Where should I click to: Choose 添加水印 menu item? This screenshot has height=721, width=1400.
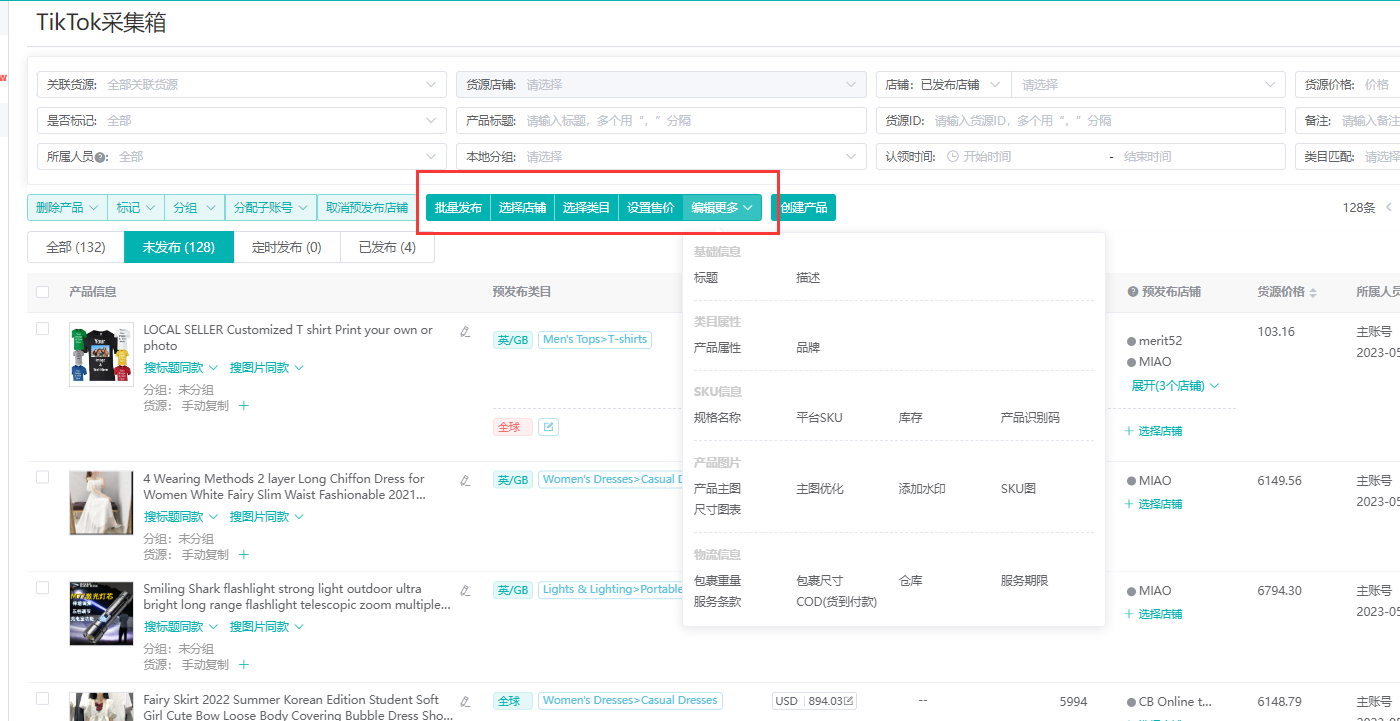922,489
